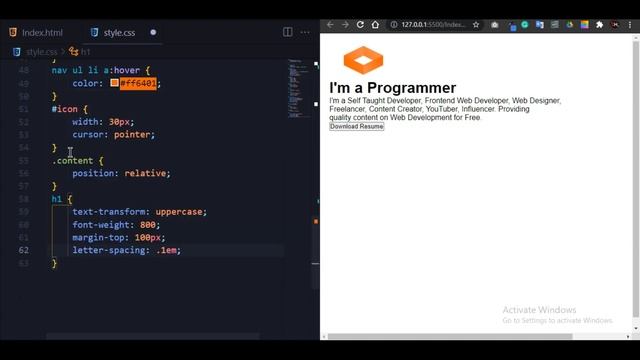The height and width of the screenshot is (360, 640).
Task: Click the browser horizontal scrollbar
Action: pos(450,336)
